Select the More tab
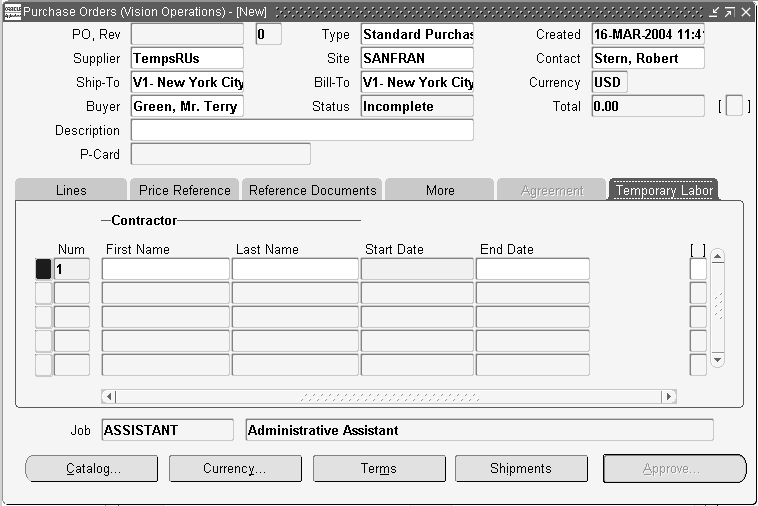Image resolution: width=758 pixels, height=506 pixels. pyautogui.click(x=440, y=190)
